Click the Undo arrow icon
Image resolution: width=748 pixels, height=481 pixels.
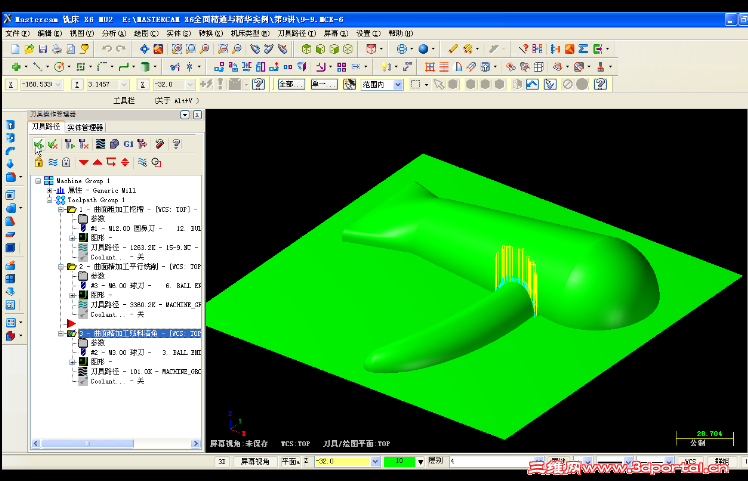107,49
